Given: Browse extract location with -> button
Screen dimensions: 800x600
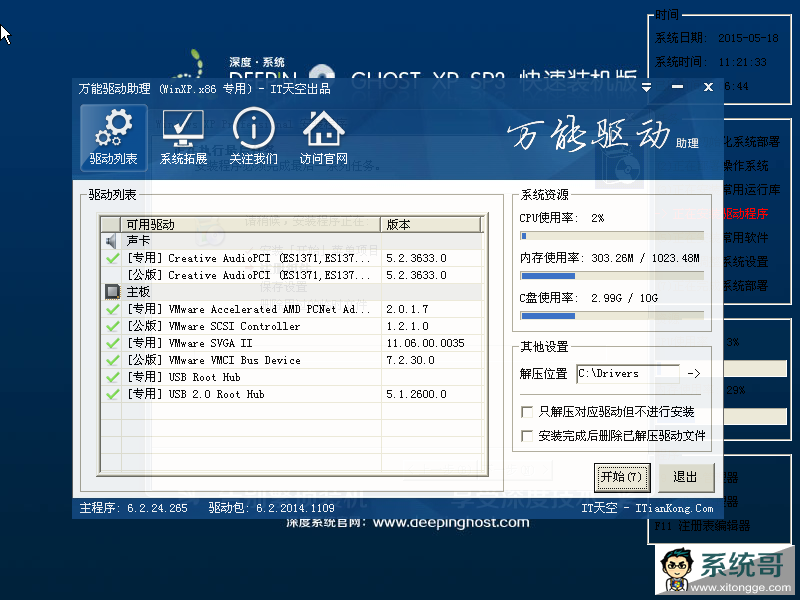Looking at the screenshot, I should (694, 373).
